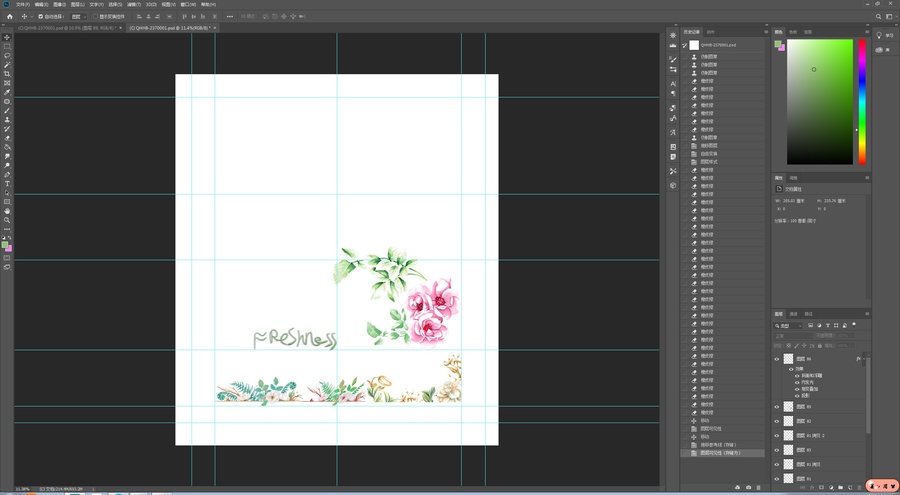The height and width of the screenshot is (495, 900).
Task: Hide layer 图层 85 with its eye icon
Action: (x=777, y=407)
